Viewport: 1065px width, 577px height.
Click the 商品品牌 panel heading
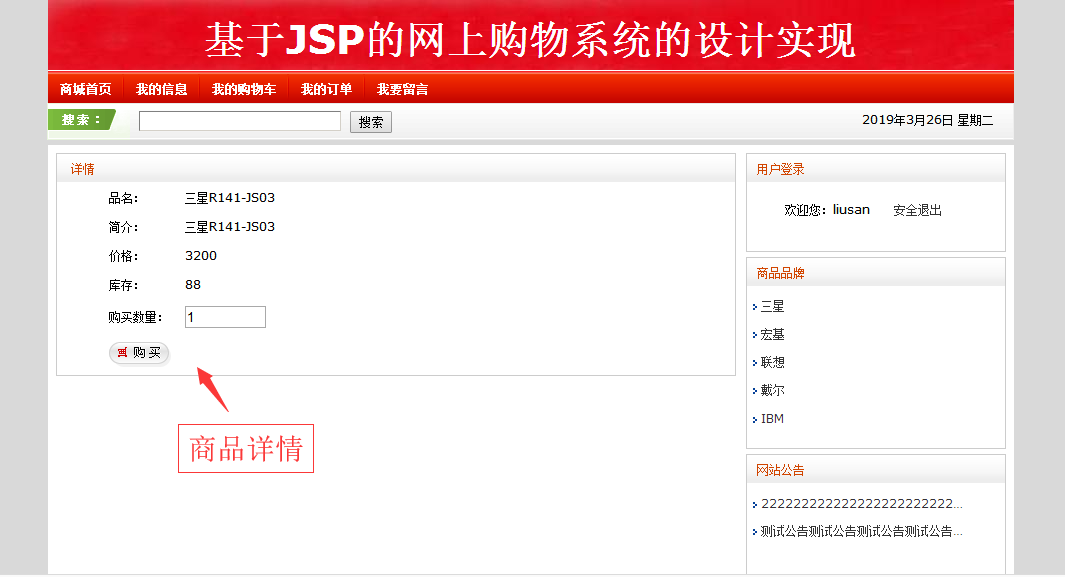(x=780, y=274)
